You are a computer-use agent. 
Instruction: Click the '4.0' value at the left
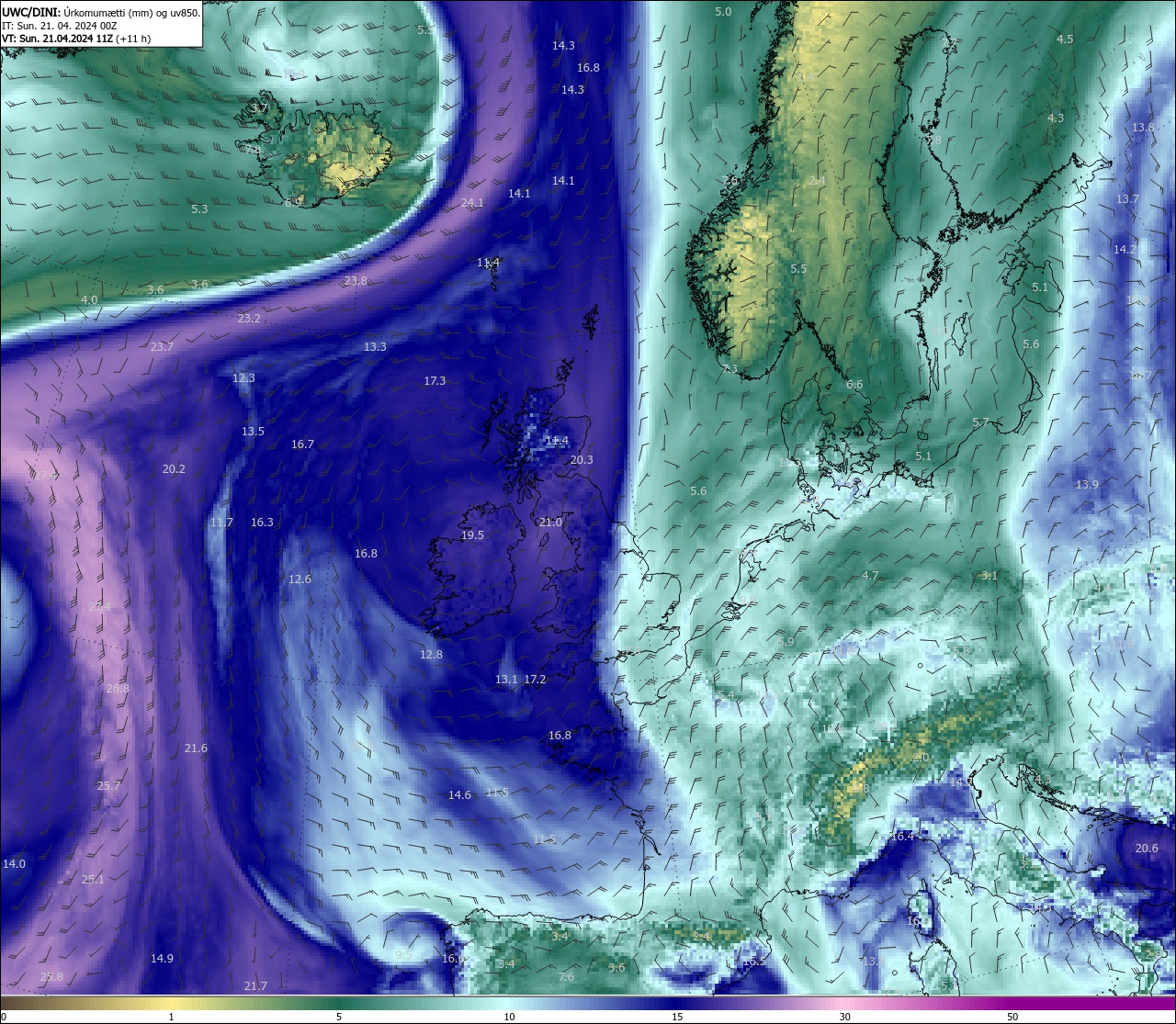[x=89, y=300]
